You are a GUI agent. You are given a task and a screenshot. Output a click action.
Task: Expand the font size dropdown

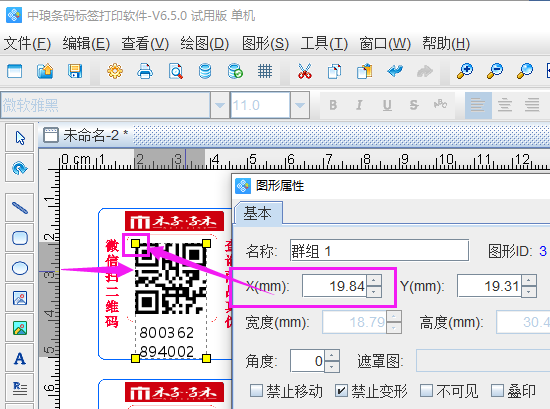300,105
